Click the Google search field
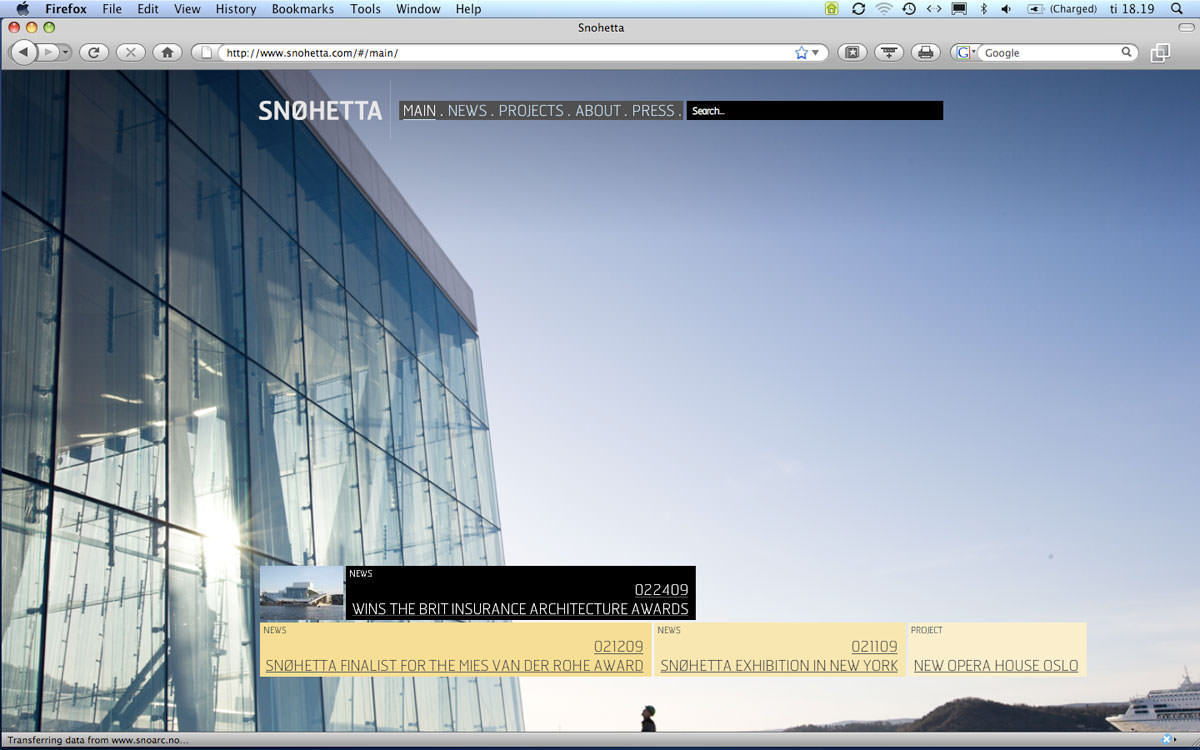 coord(1050,53)
